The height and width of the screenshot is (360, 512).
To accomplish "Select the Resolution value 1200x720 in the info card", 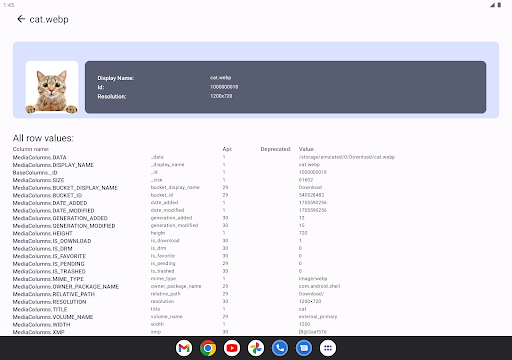I will pyautogui.click(x=221, y=96).
